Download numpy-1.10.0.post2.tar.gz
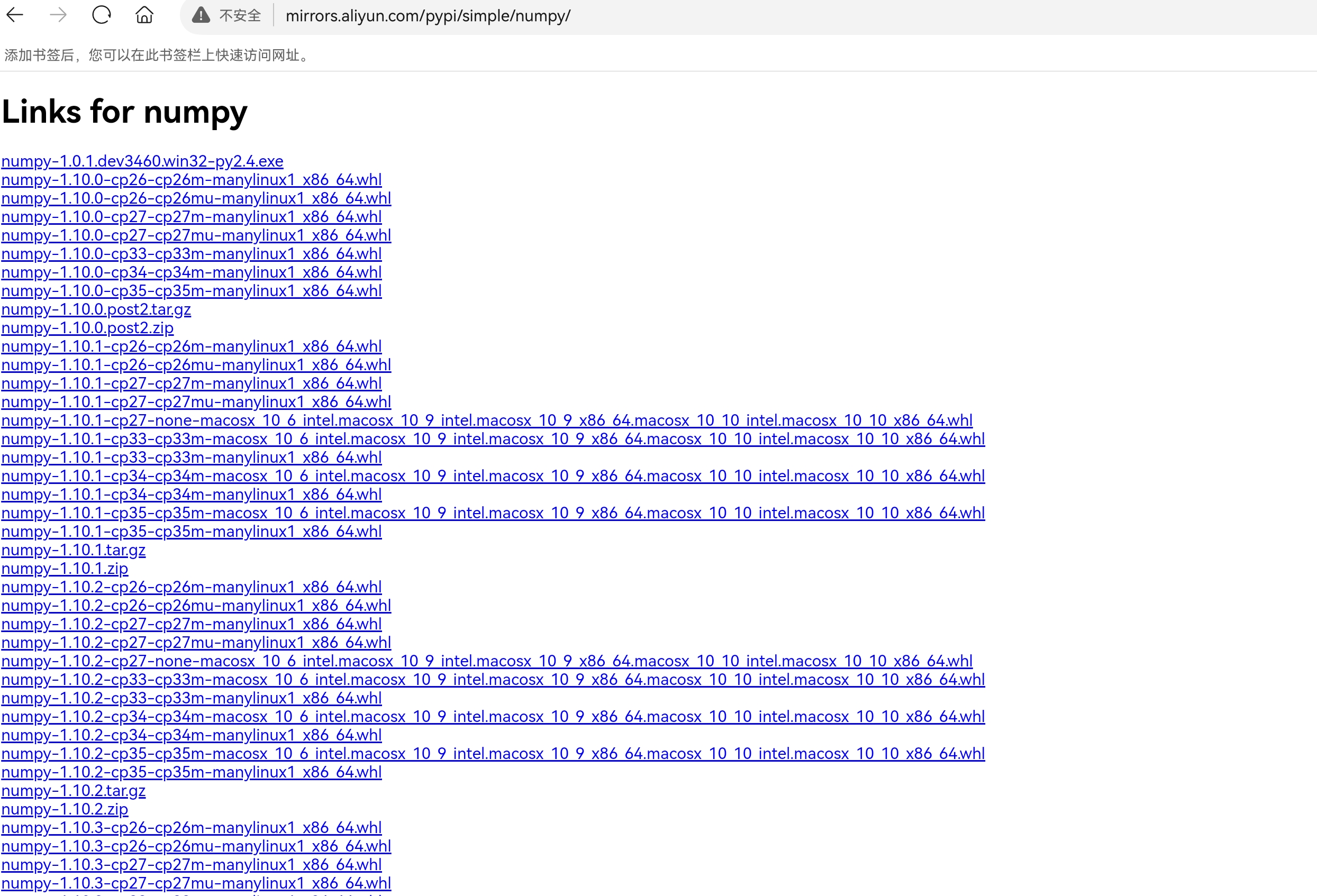This screenshot has height=896, width=1317. [96, 310]
